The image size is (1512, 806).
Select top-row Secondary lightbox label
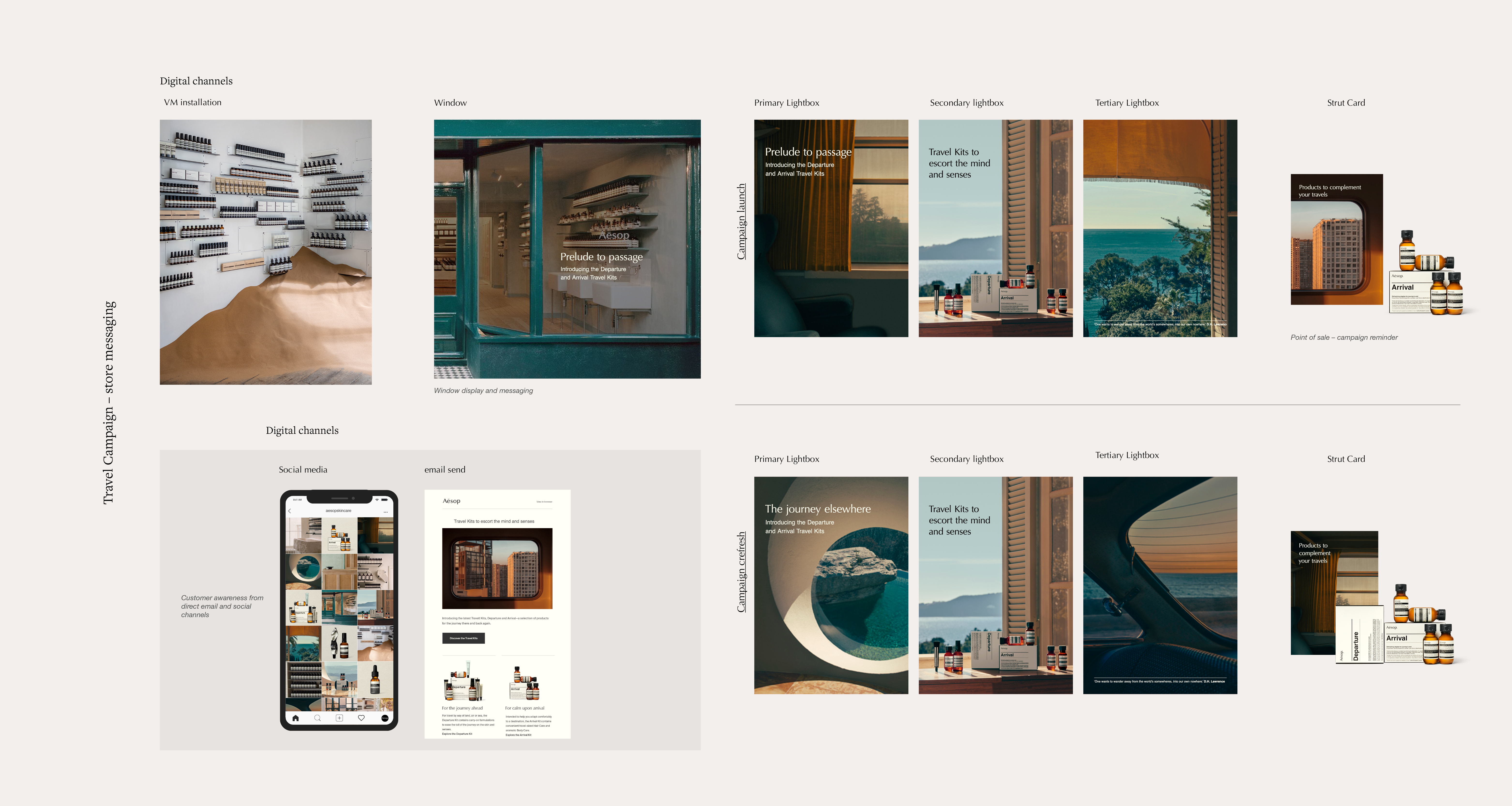tap(967, 103)
